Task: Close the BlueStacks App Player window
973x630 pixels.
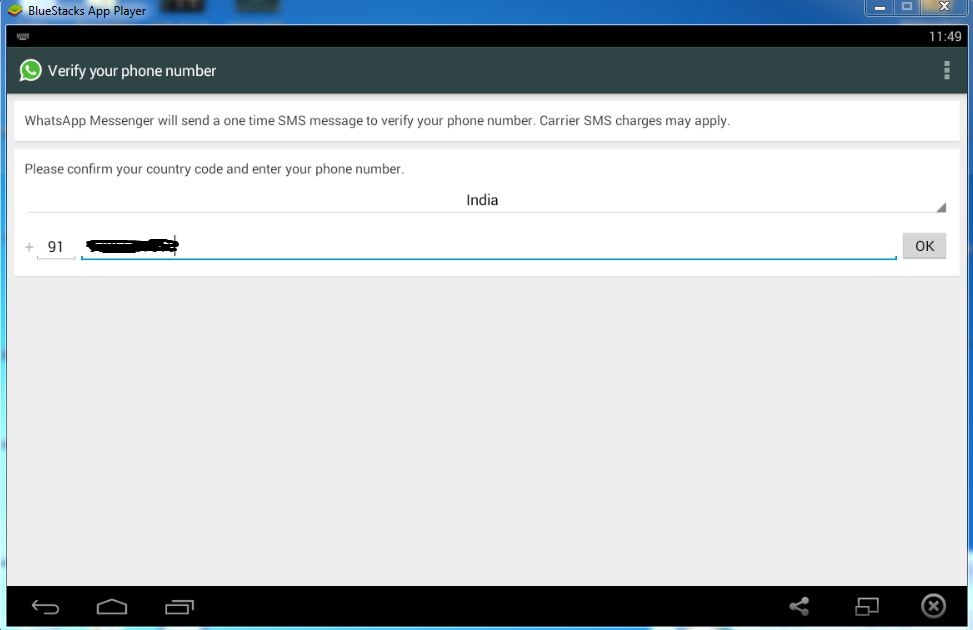Action: (x=944, y=7)
